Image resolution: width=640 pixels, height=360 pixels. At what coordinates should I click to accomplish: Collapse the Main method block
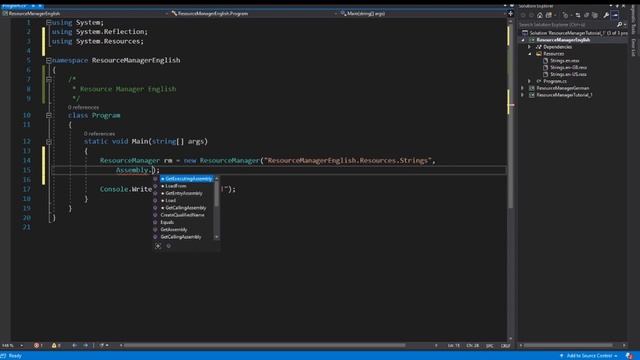pyautogui.click(x=49, y=142)
